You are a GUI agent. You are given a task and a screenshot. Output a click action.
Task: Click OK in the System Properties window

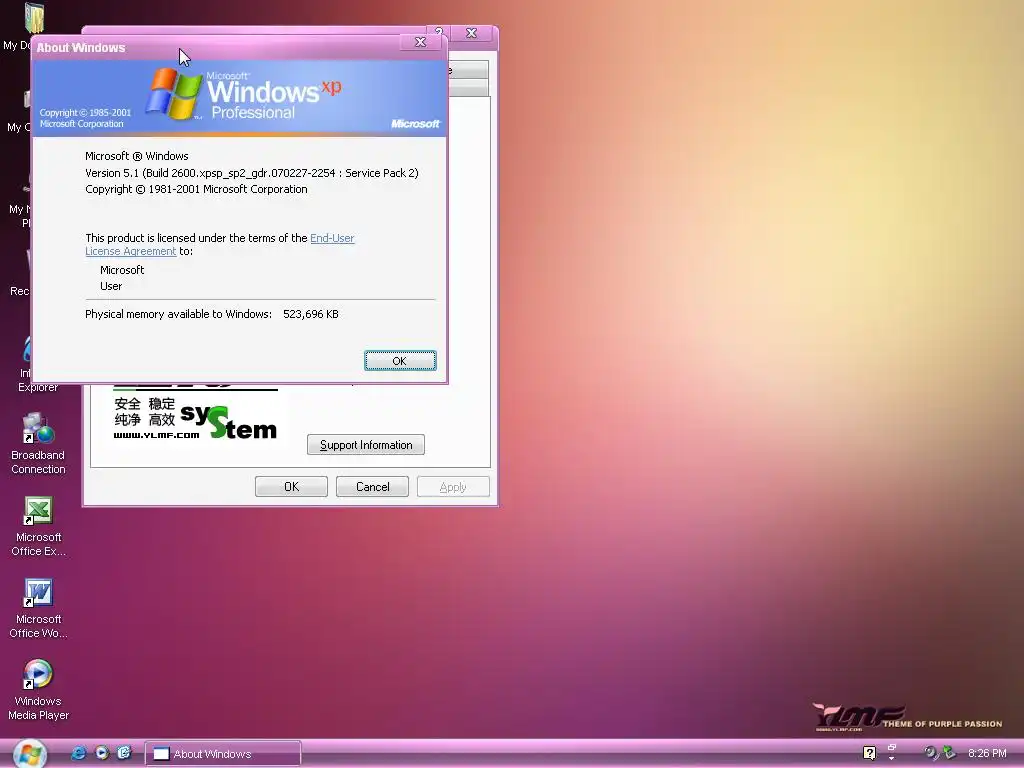point(291,487)
